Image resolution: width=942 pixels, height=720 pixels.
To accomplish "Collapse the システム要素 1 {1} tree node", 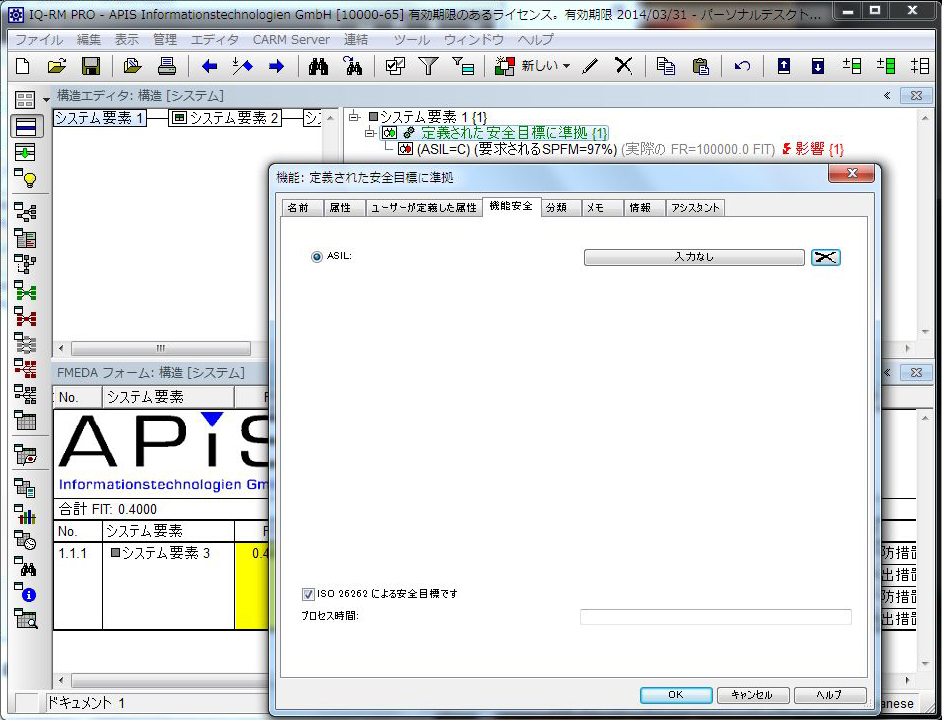I will (x=354, y=117).
